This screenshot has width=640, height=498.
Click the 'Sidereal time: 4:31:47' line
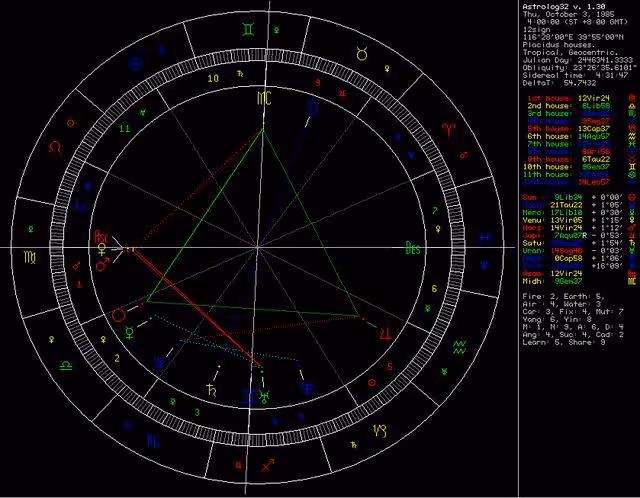click(x=575, y=76)
